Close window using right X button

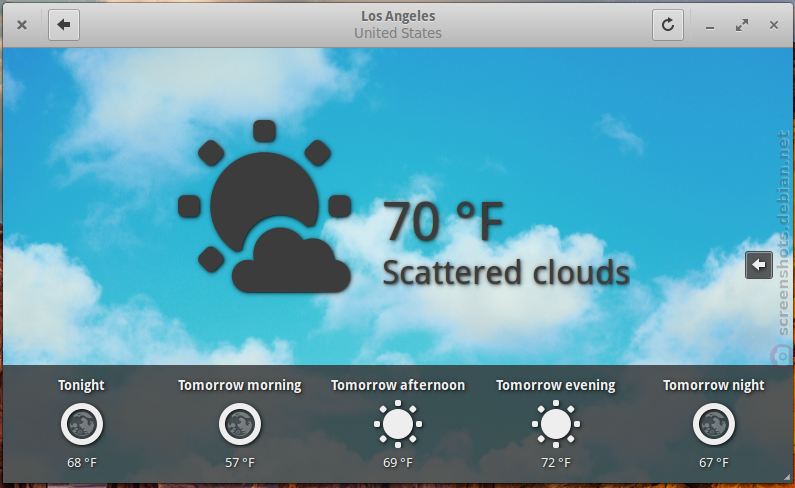coord(774,25)
